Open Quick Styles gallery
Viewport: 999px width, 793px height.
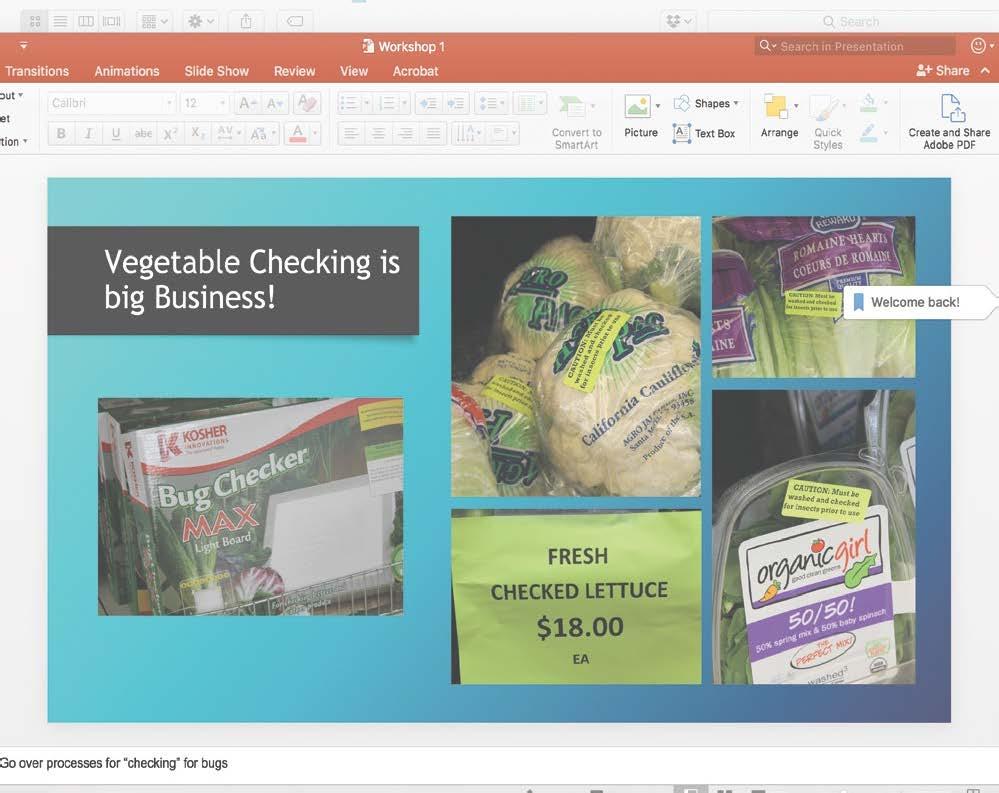click(x=828, y=122)
